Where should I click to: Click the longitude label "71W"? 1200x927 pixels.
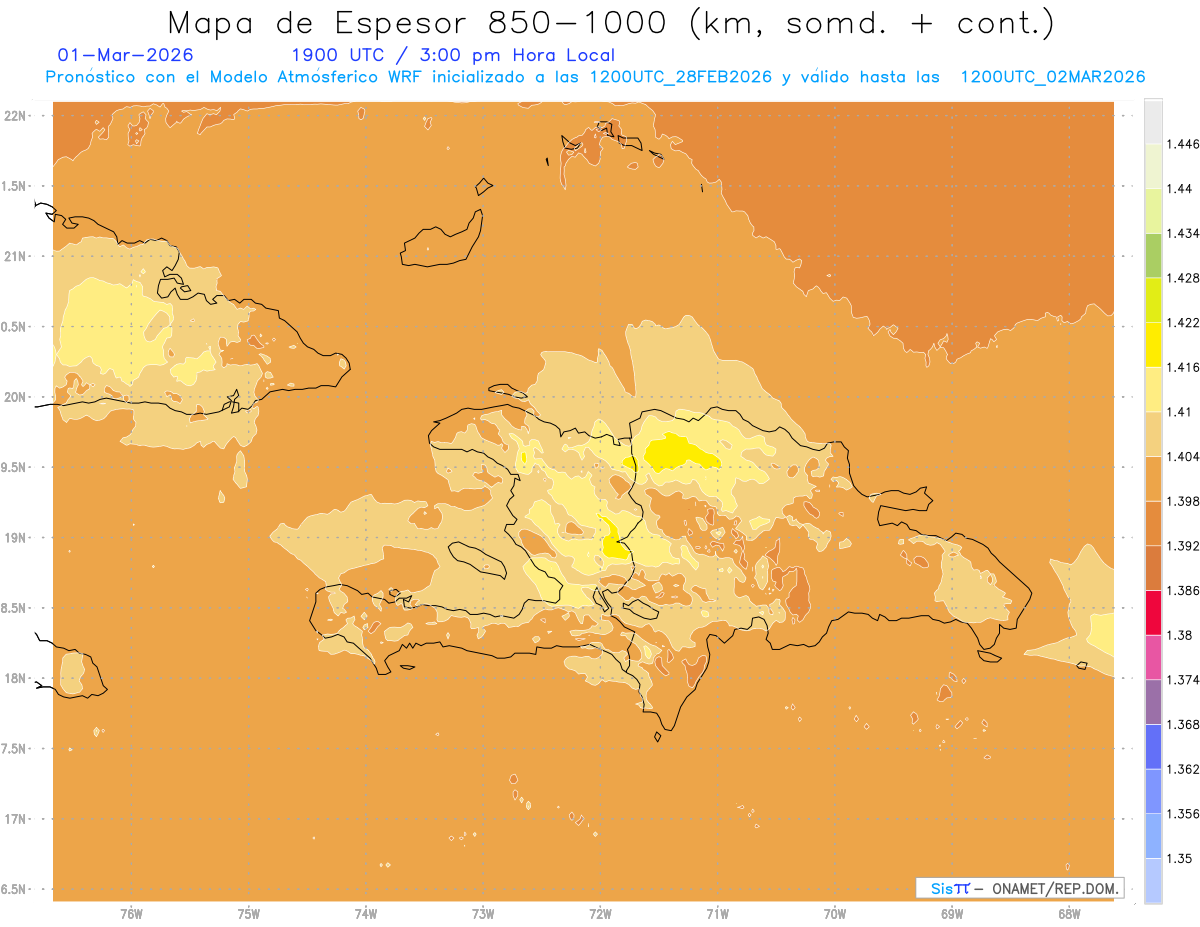coord(717,913)
